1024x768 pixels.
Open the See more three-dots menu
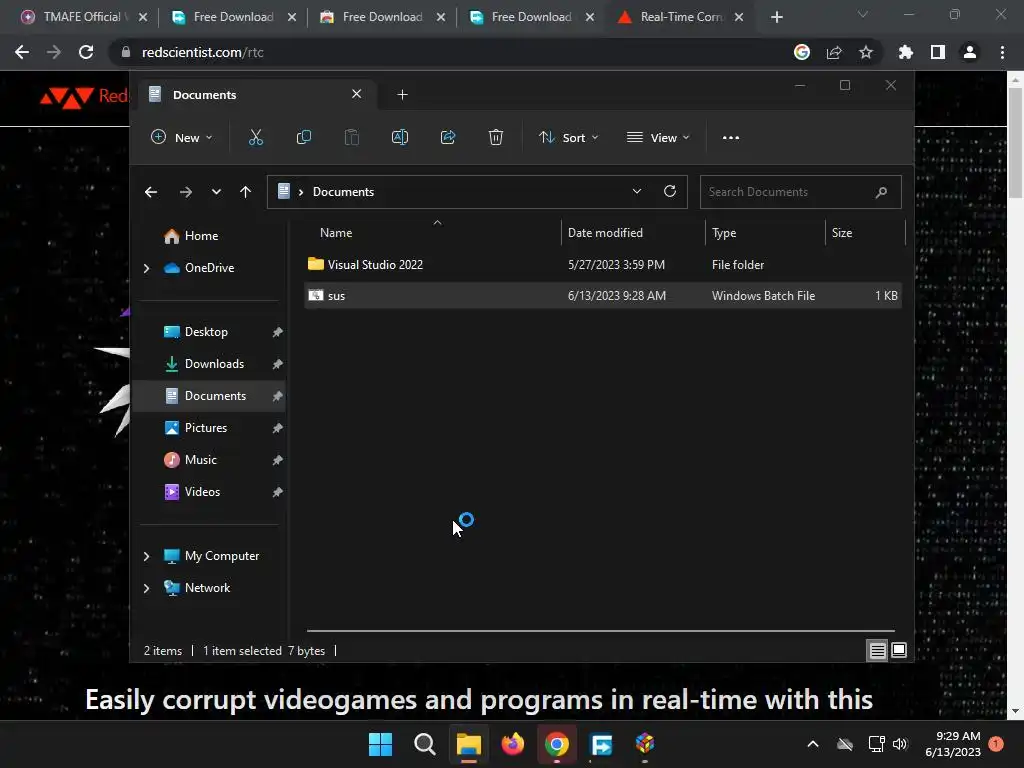(x=731, y=137)
